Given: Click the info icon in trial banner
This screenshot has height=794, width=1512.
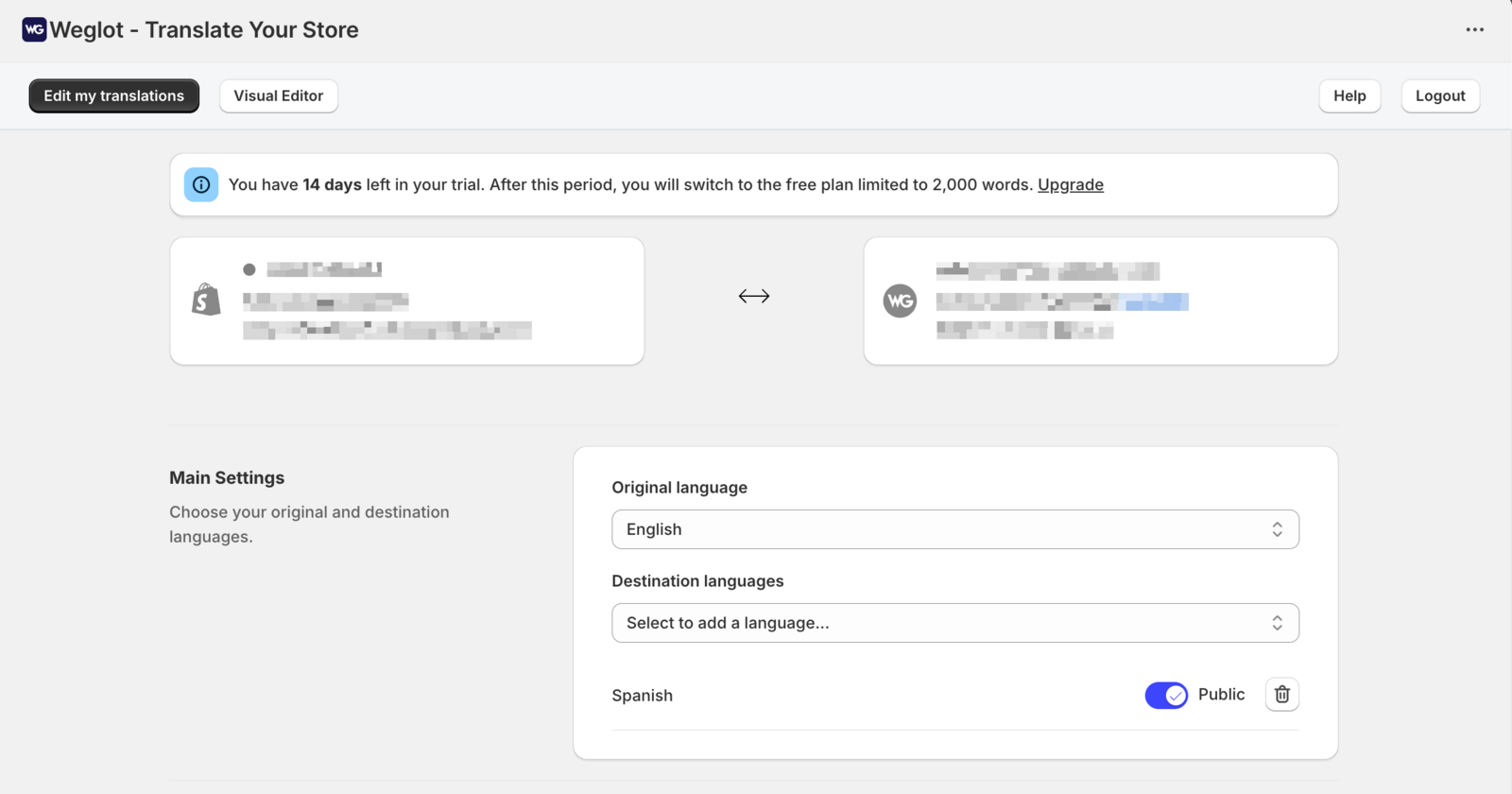Looking at the screenshot, I should pos(201,184).
